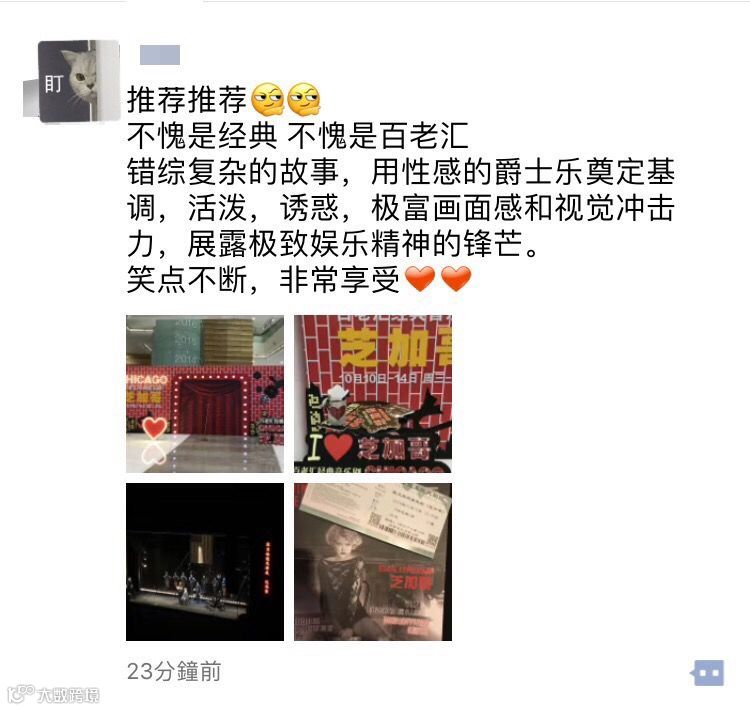750x710 pixels.
Task: Tap the line starting with 调，活泼，诱惑
Action: click(x=401, y=208)
